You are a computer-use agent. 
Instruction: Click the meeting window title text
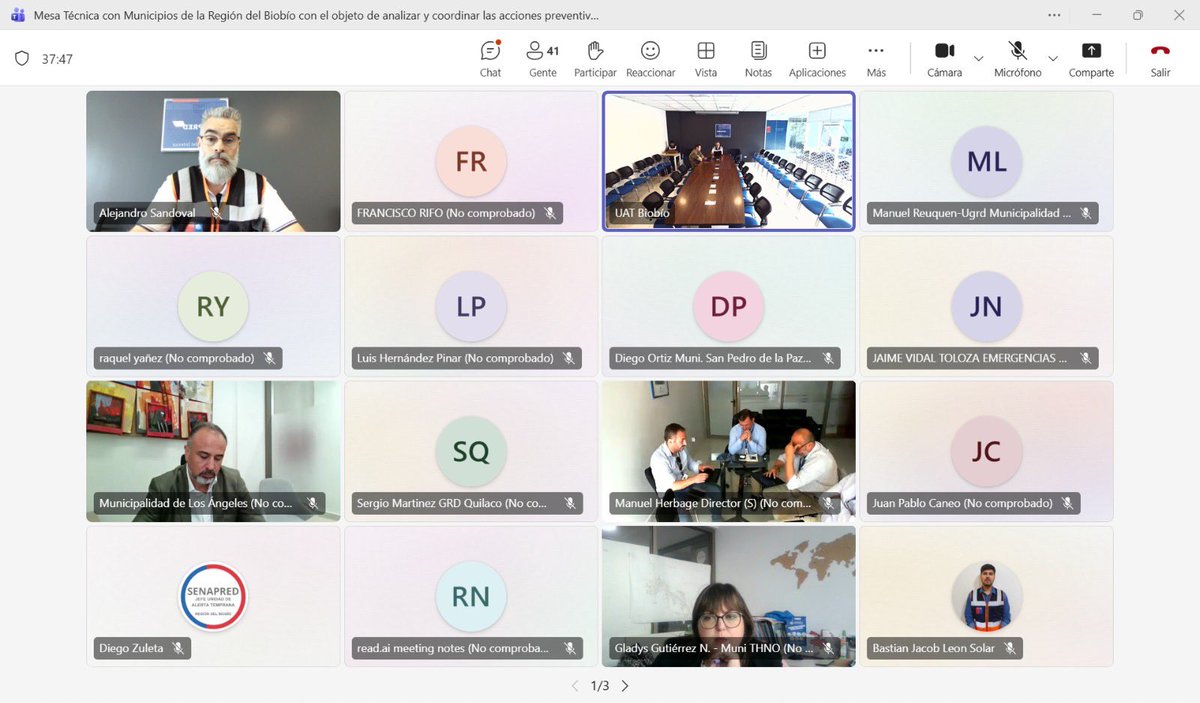[316, 15]
